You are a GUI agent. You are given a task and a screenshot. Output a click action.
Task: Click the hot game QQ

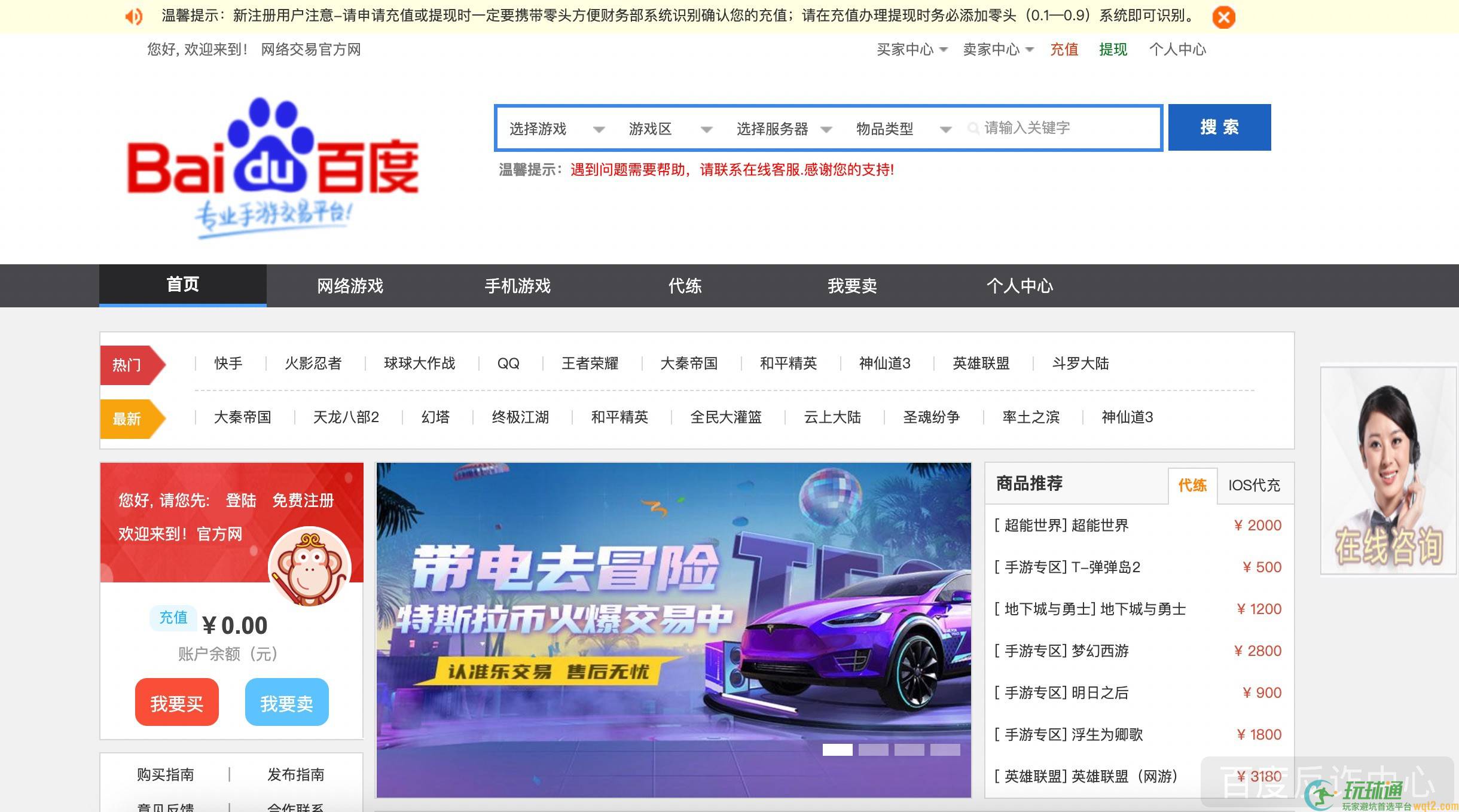coord(508,364)
